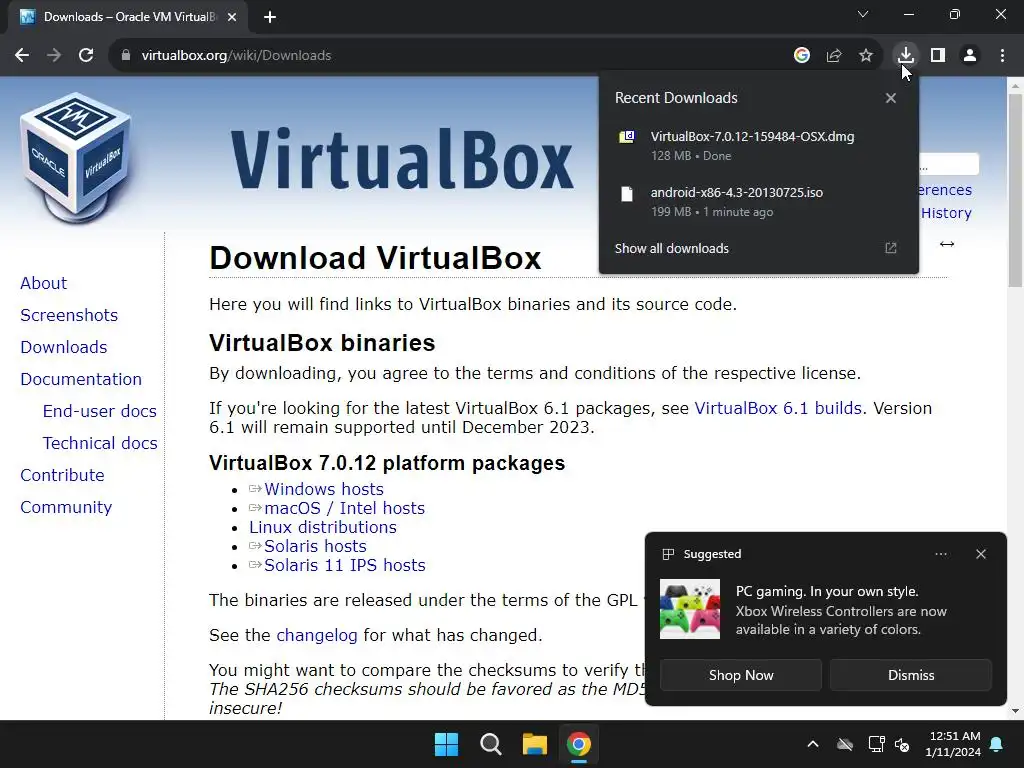This screenshot has width=1024, height=768.
Task: Open VirtualBox-7.0.12-159484-OSX.dmg download
Action: tap(758, 146)
